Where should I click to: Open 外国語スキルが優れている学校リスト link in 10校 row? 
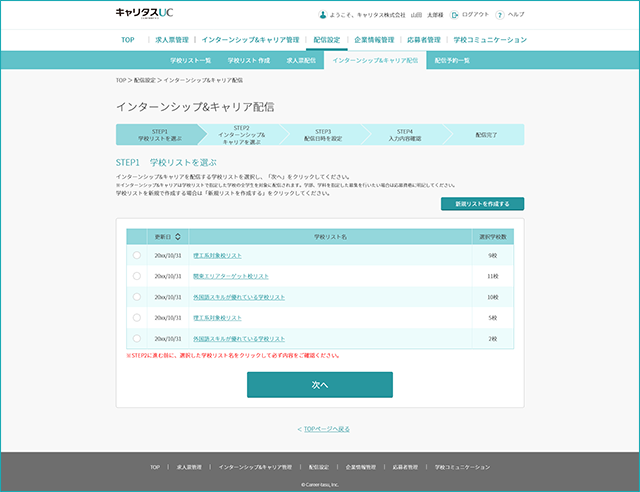click(239, 297)
